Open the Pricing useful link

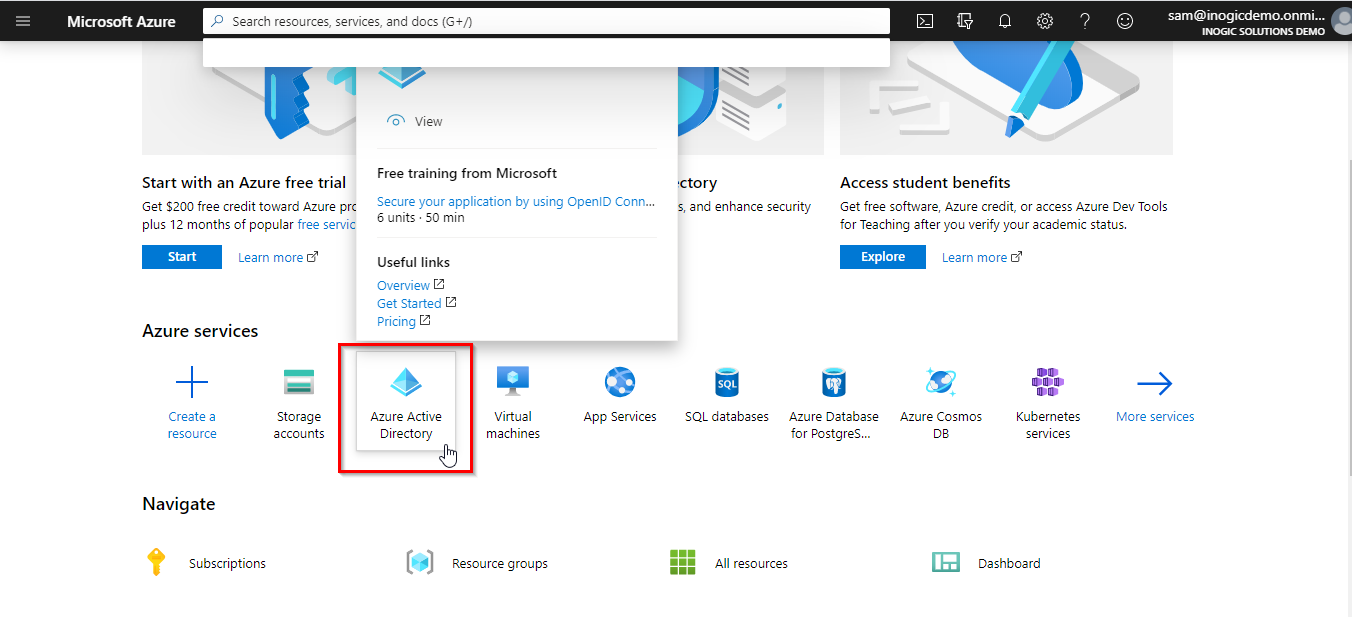[x=403, y=321]
